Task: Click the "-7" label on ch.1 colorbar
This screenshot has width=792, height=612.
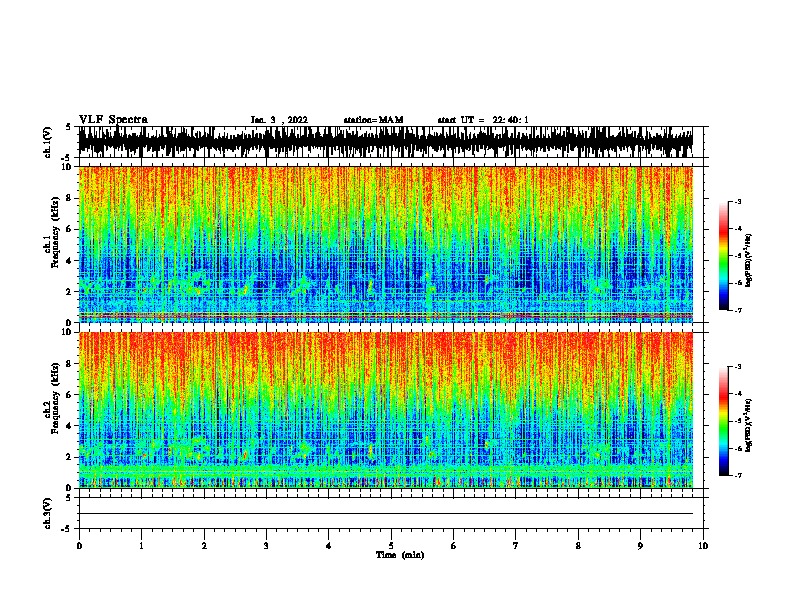Action: click(737, 310)
